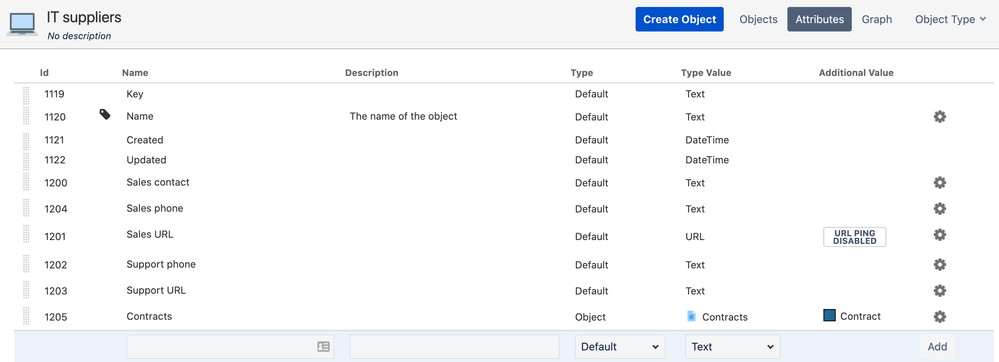Click the Created attribute name
This screenshot has width=999, height=362.
[145, 140]
